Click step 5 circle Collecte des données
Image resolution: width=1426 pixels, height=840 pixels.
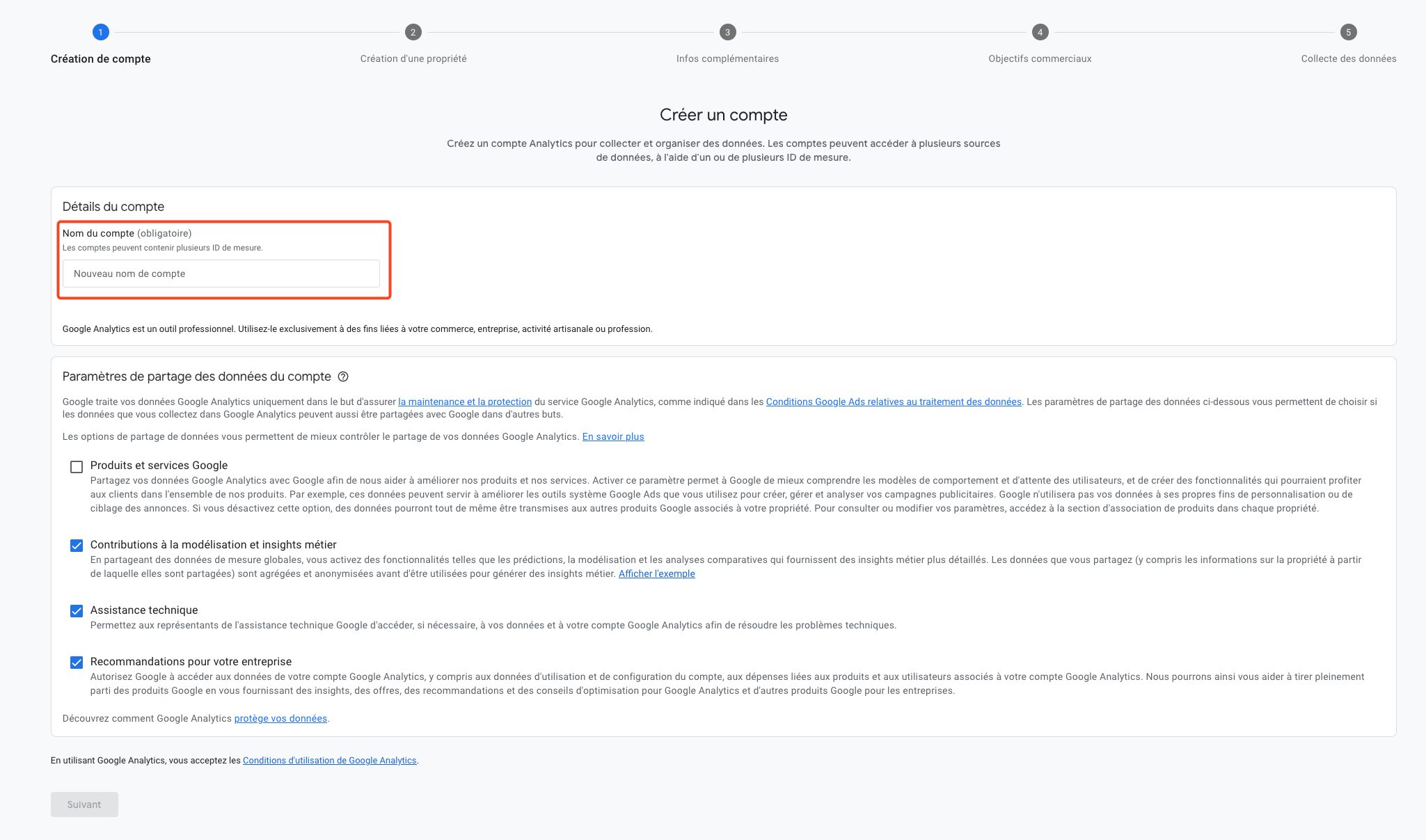(x=1348, y=32)
